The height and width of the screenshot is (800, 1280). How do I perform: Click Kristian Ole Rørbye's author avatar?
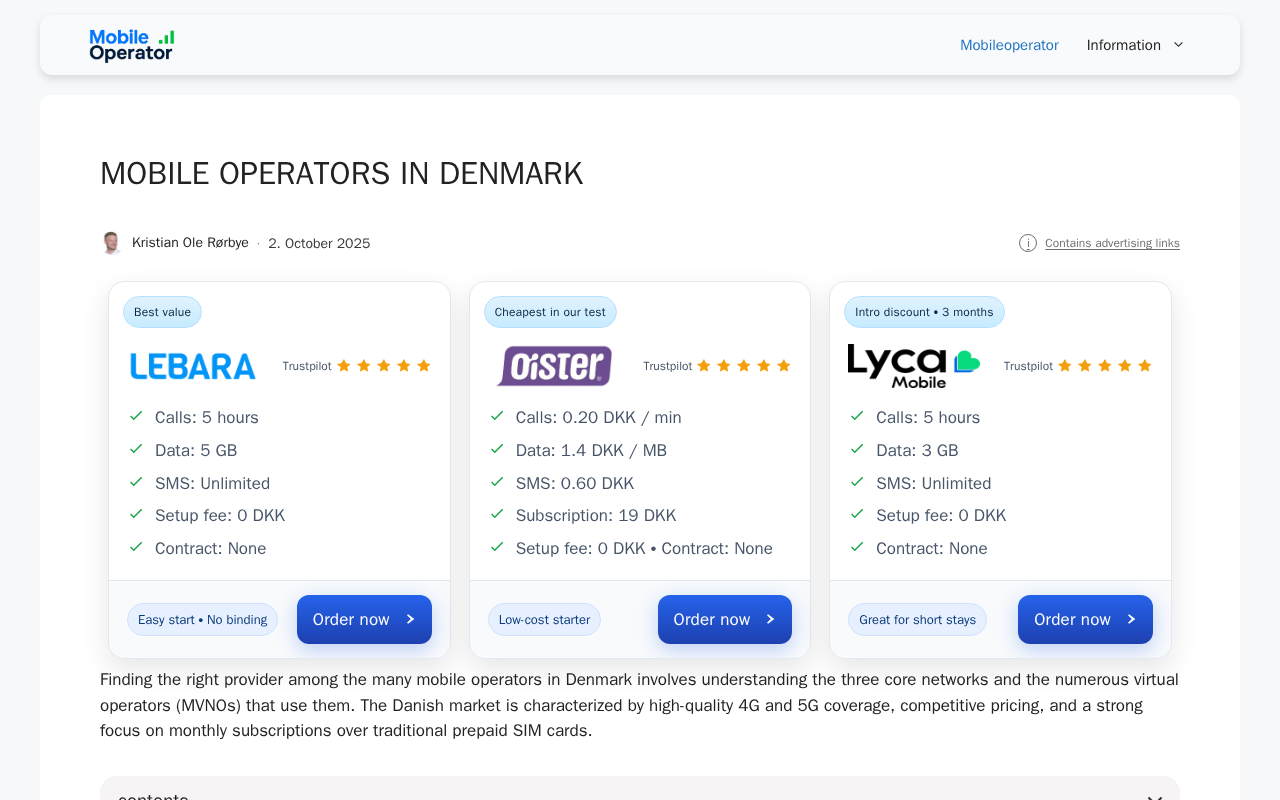click(111, 243)
